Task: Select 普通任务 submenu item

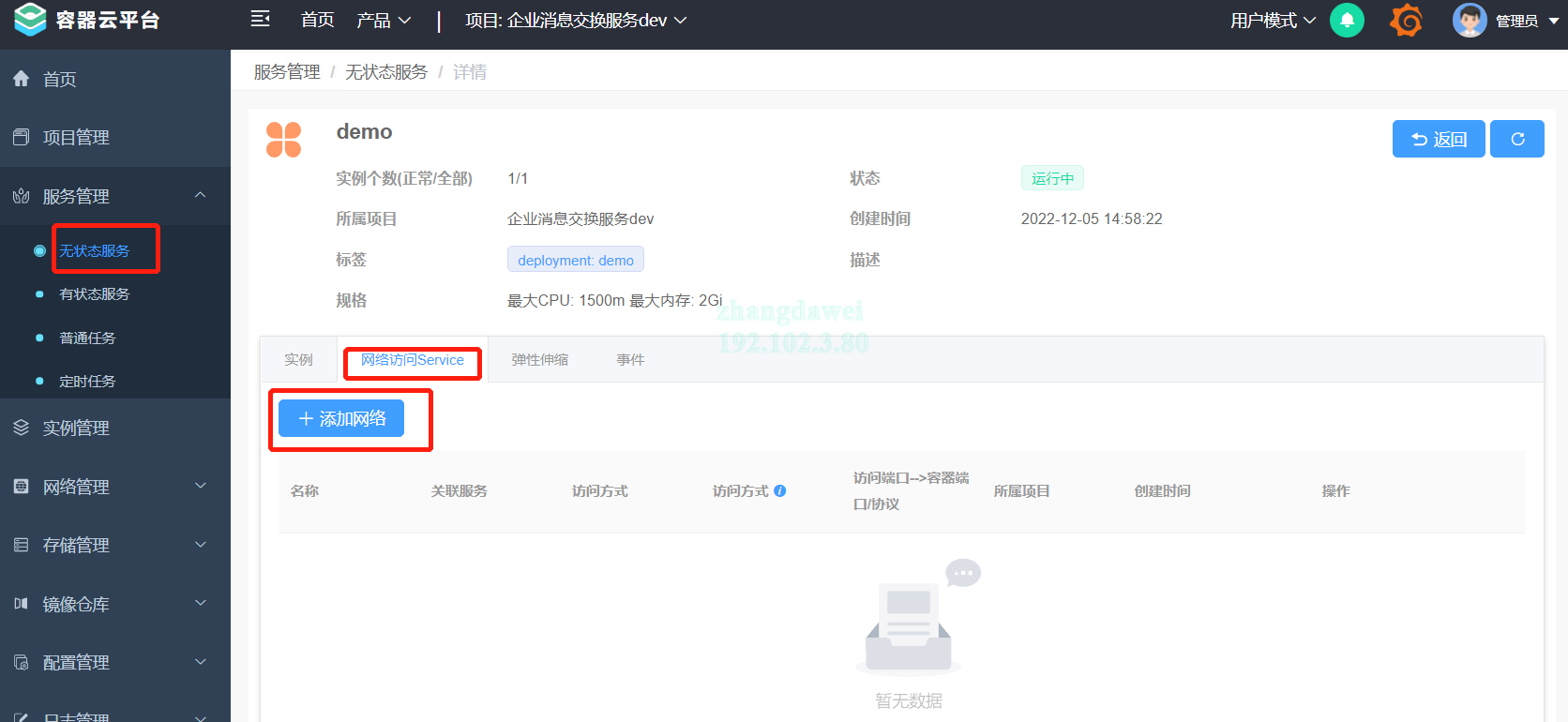Action: pos(87,338)
